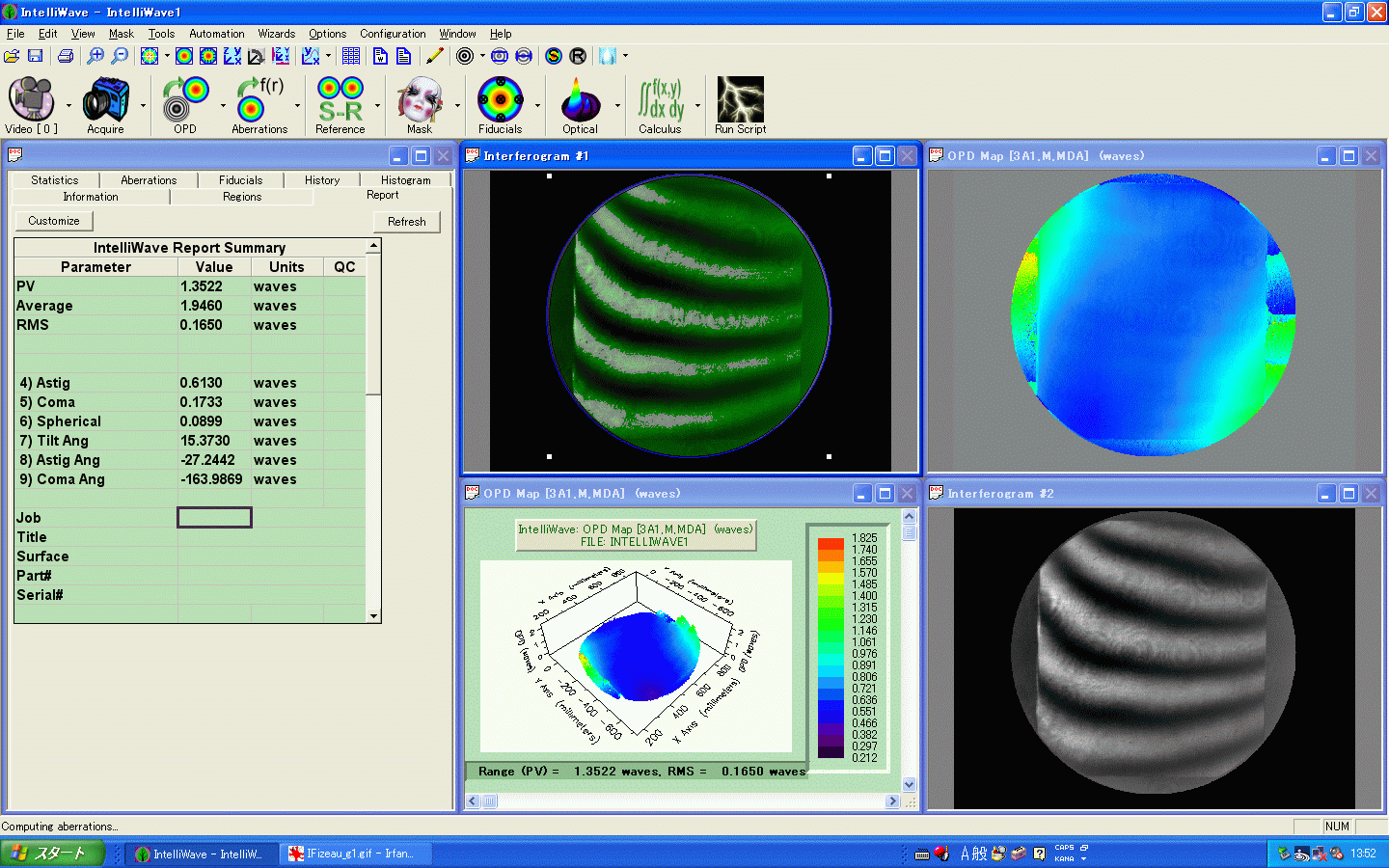Open the Configuration menu
Image resolution: width=1389 pixels, height=868 pixels.
[393, 34]
